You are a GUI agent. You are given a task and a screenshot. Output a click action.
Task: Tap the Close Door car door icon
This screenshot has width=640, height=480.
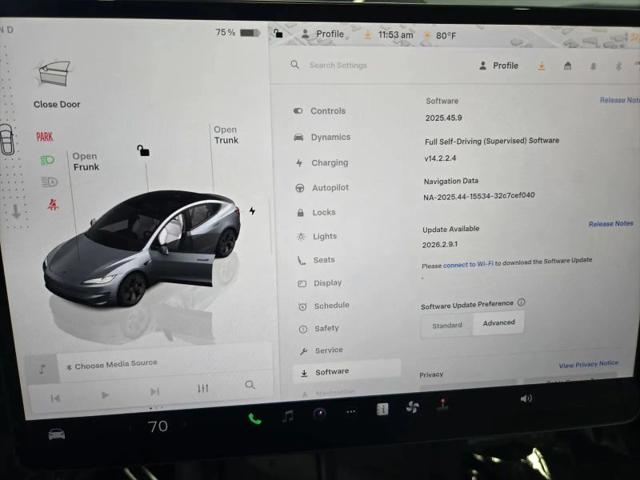click(x=54, y=73)
